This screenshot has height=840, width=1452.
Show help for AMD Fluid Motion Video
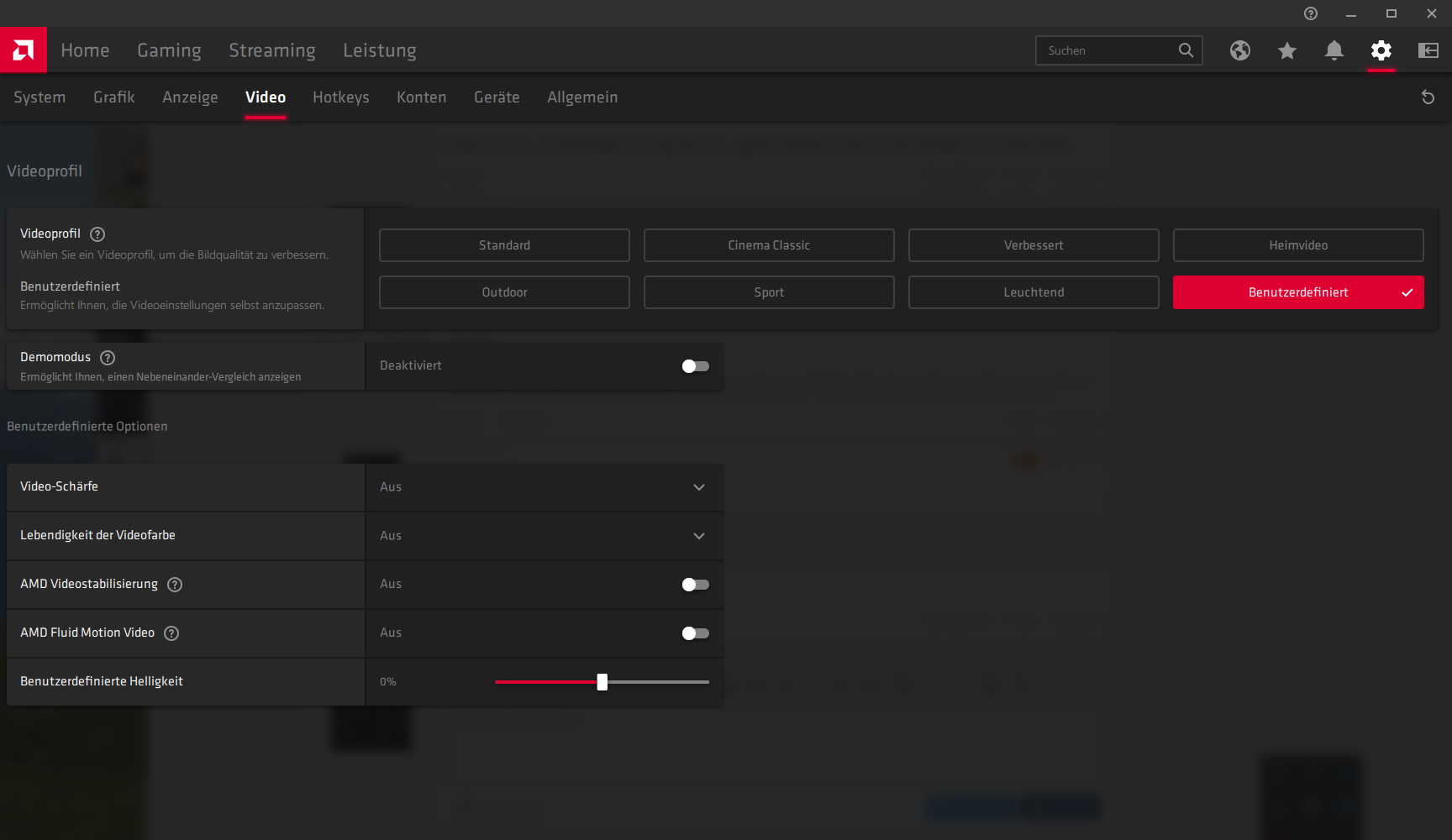pyautogui.click(x=171, y=633)
